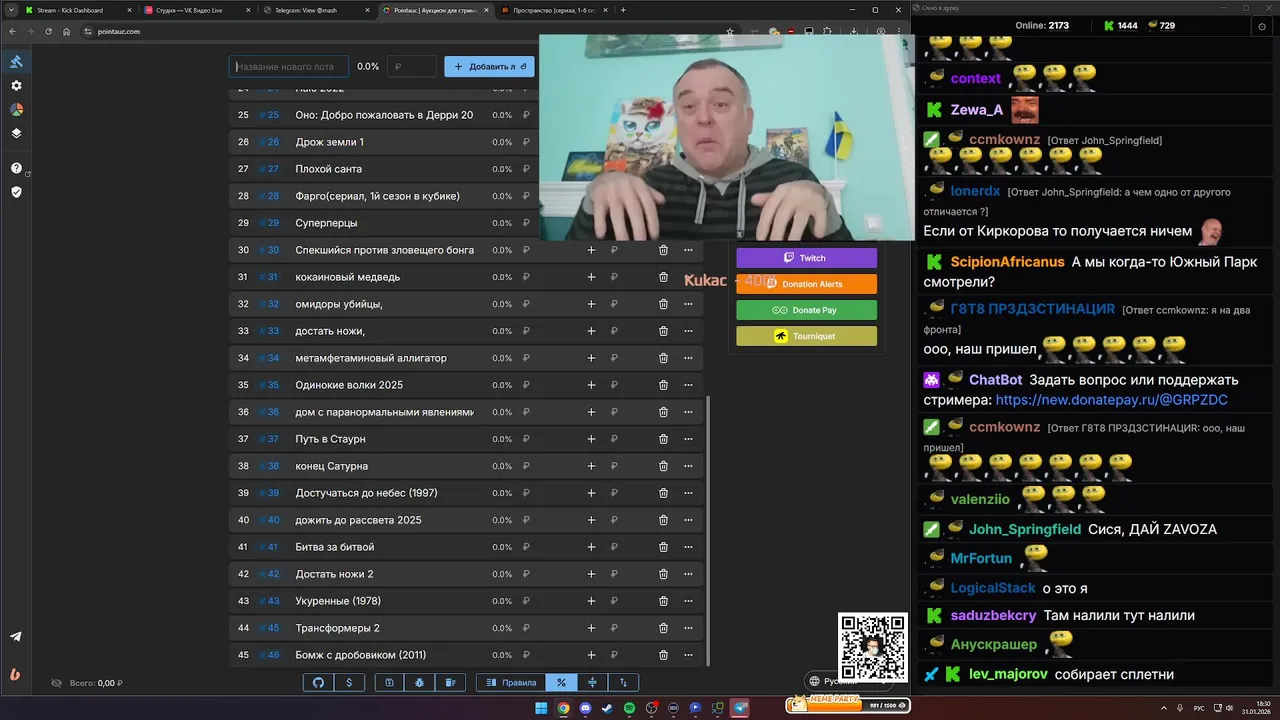Click the dollar sign button in bottom toolbar

point(349,682)
